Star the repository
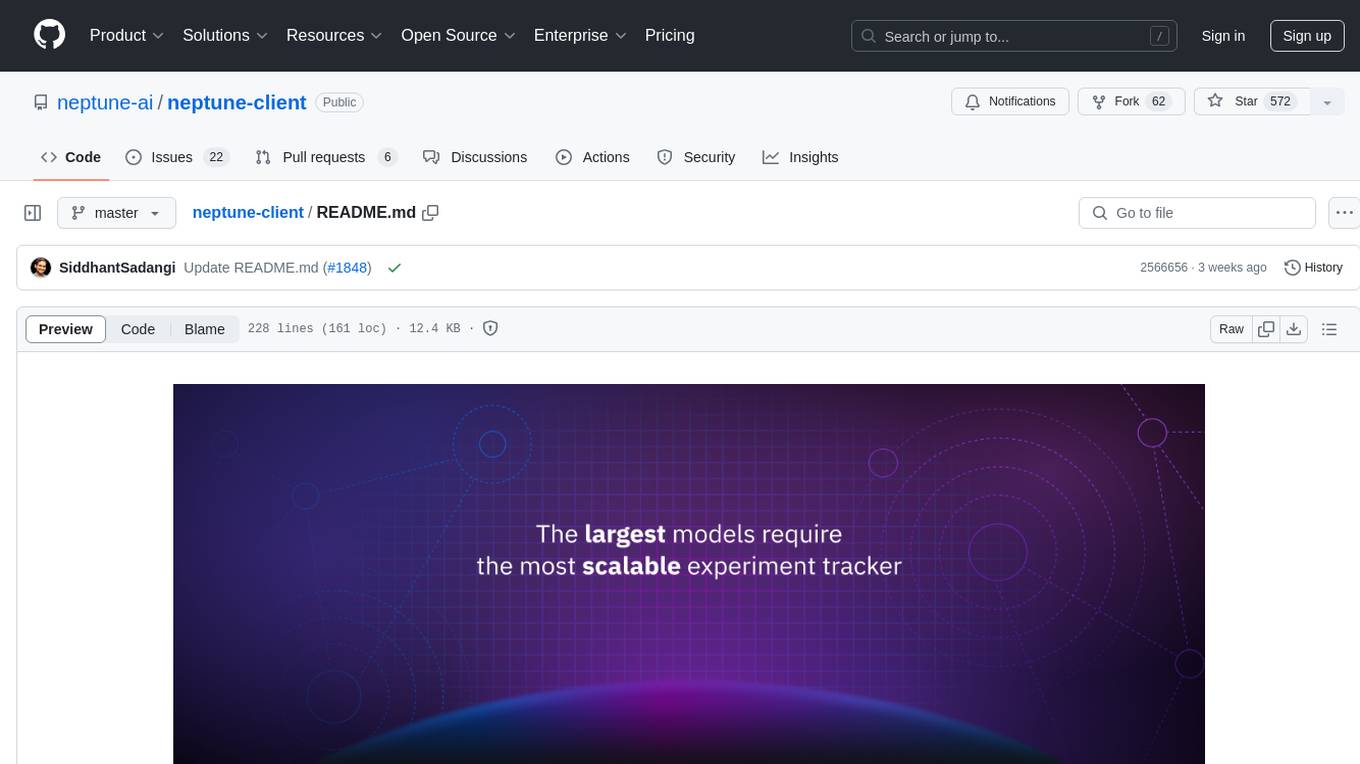Screen dimensions: 1360x764 1252,102
